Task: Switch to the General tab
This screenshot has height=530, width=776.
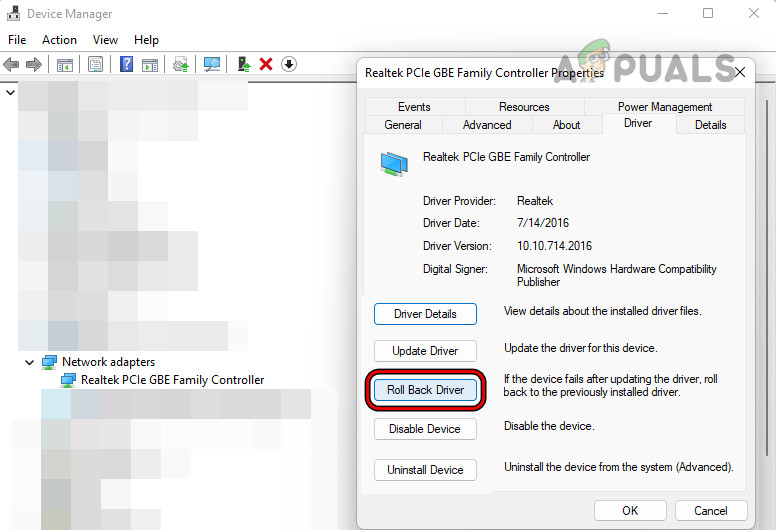Action: coord(403,125)
